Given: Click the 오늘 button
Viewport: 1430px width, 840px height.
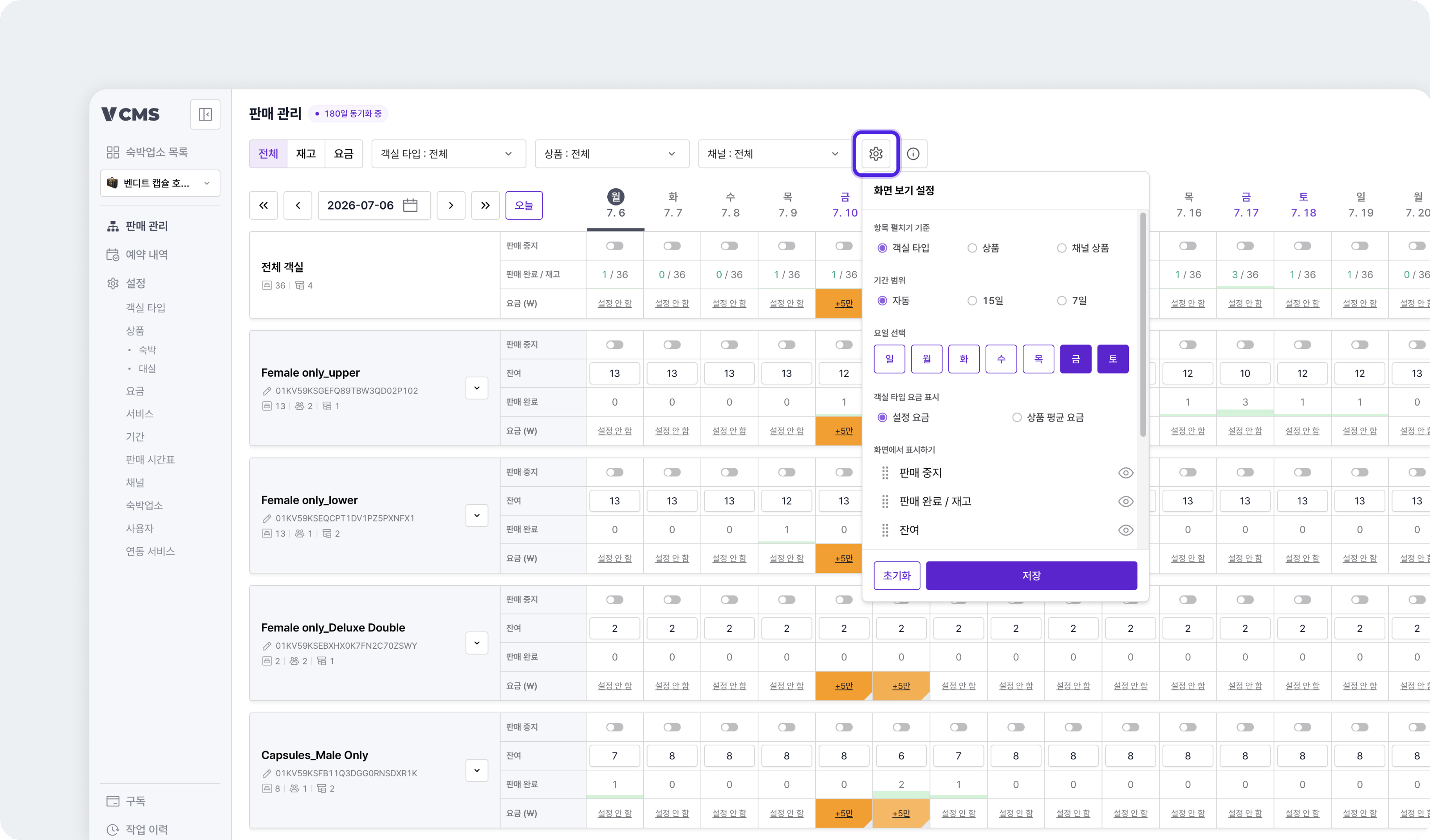Looking at the screenshot, I should [x=524, y=205].
